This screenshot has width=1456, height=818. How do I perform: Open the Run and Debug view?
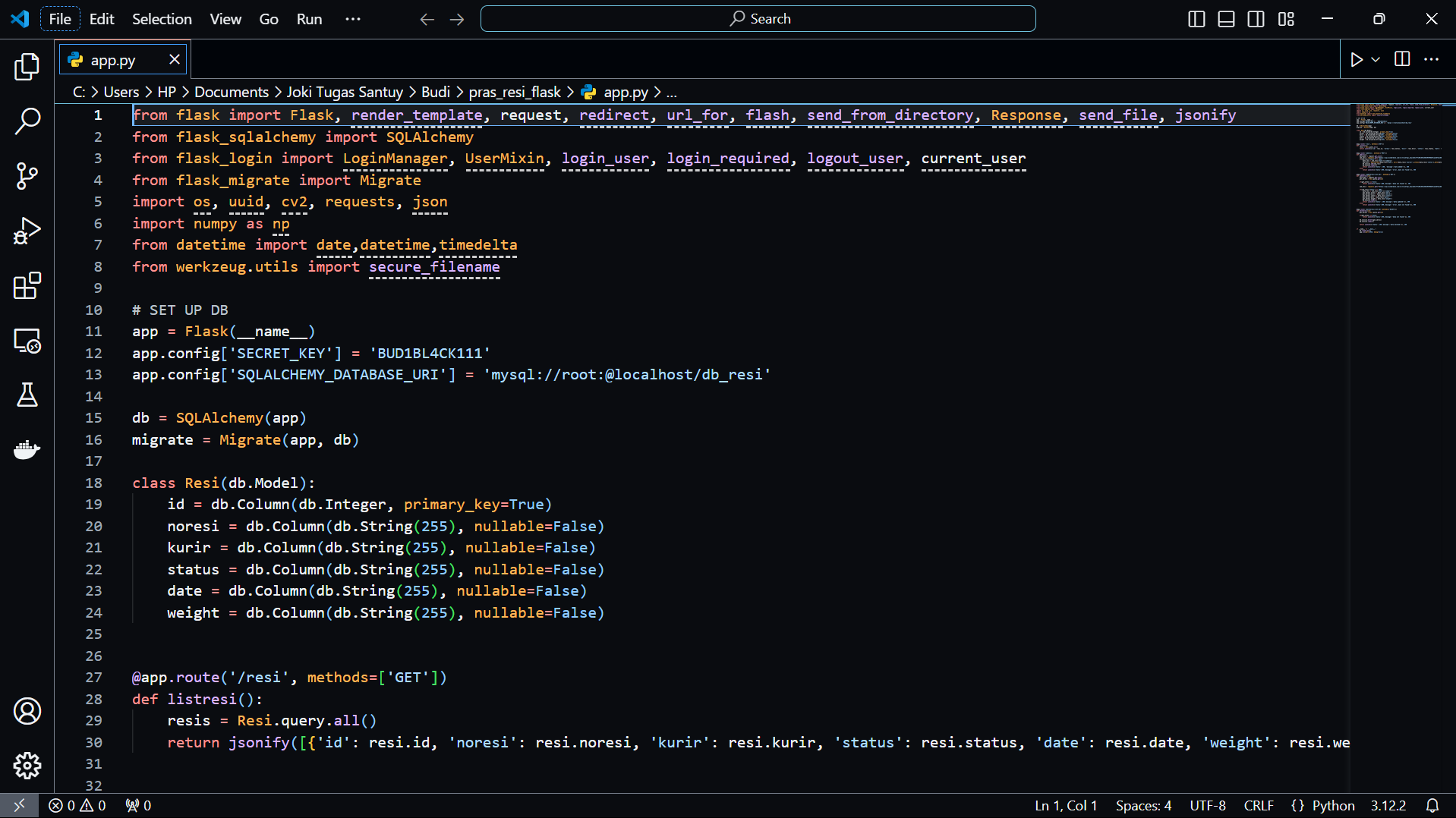27,231
